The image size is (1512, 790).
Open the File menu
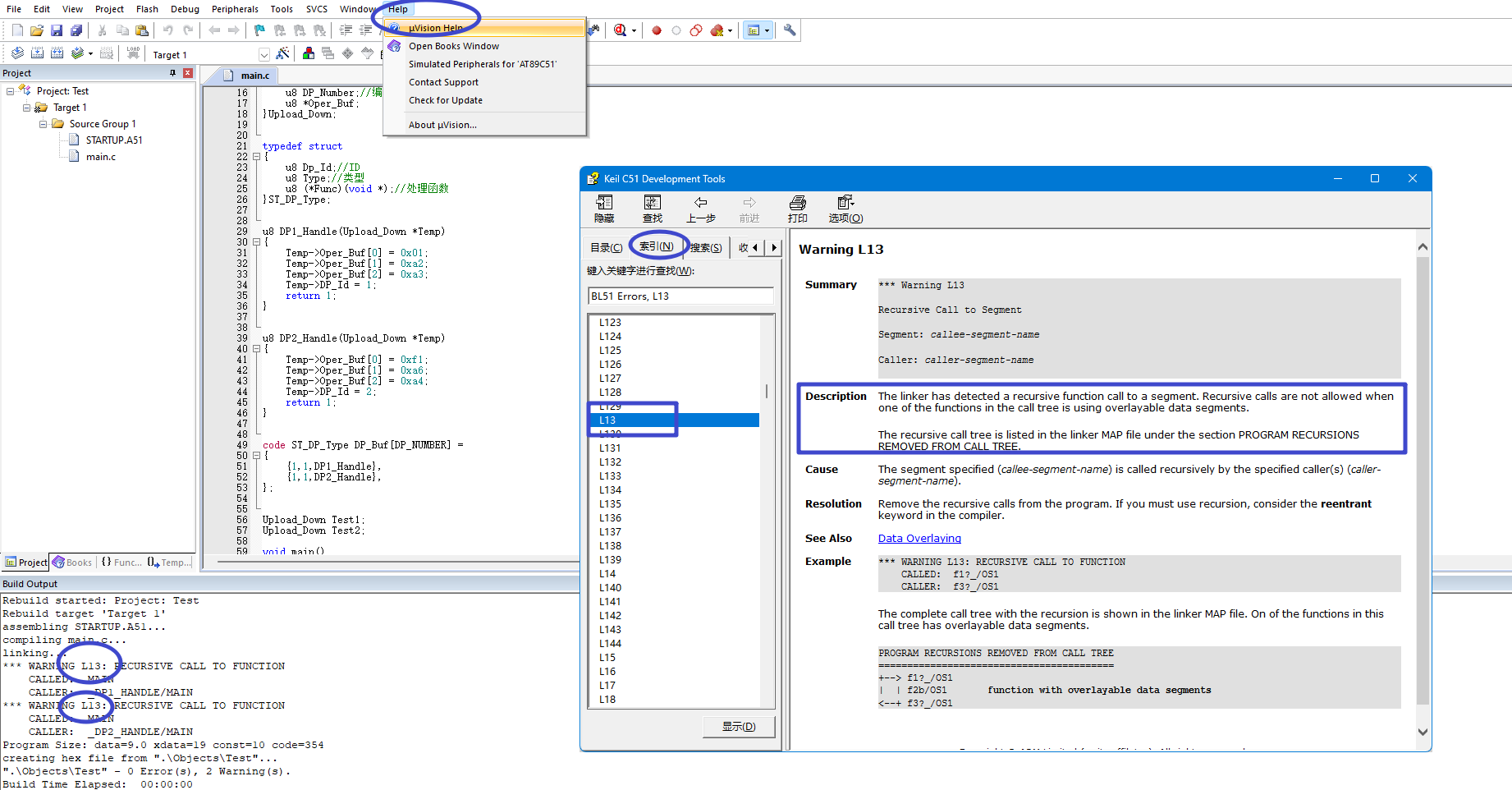coord(14,9)
